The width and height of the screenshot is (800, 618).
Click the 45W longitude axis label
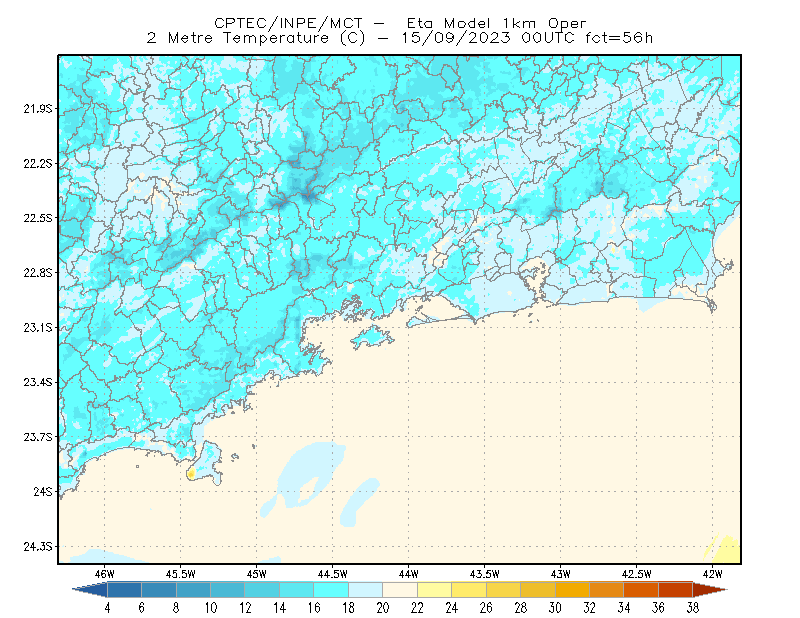point(257,574)
